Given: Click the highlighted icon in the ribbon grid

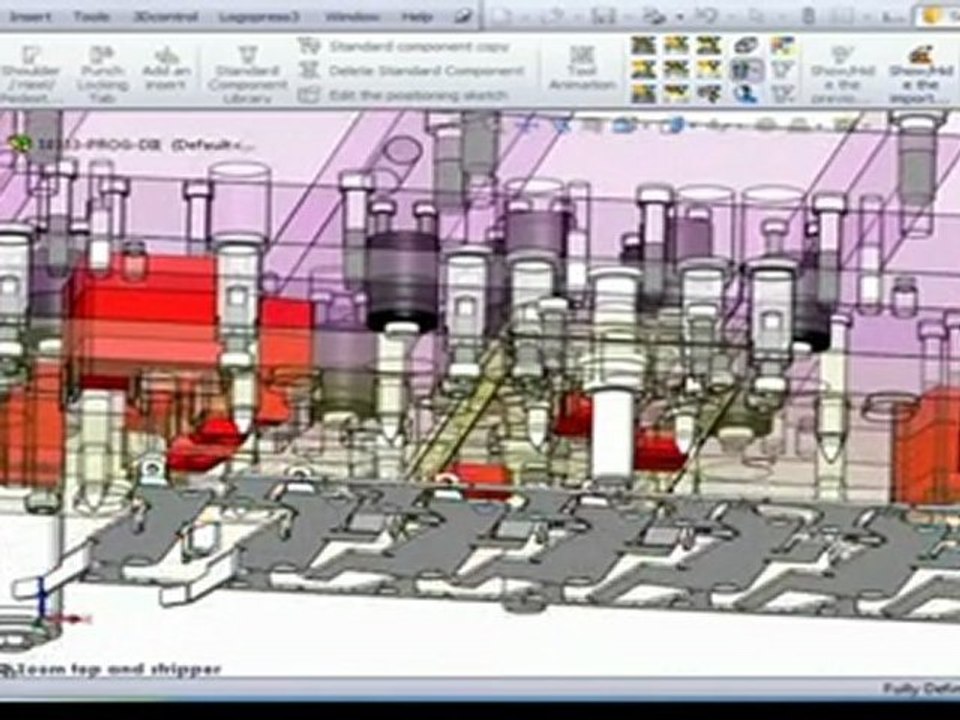Looking at the screenshot, I should click(x=746, y=70).
